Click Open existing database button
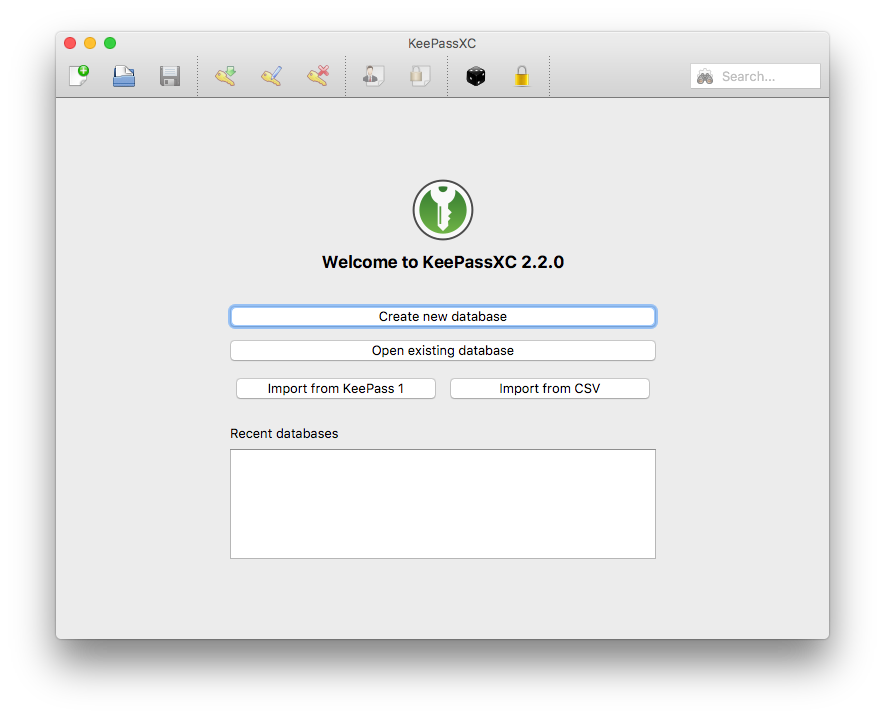 coord(442,350)
